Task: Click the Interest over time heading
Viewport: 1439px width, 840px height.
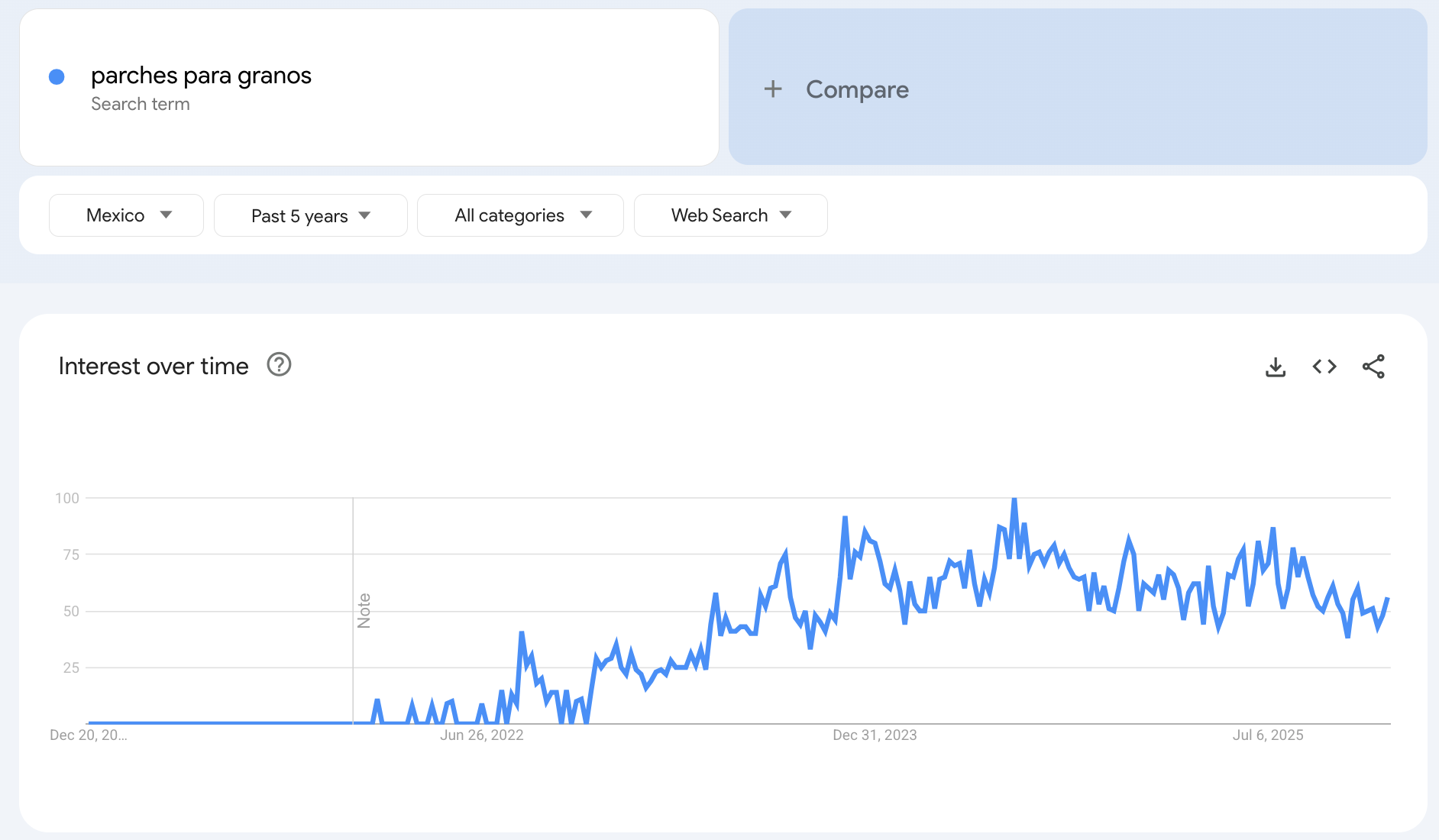Action: 154,367
